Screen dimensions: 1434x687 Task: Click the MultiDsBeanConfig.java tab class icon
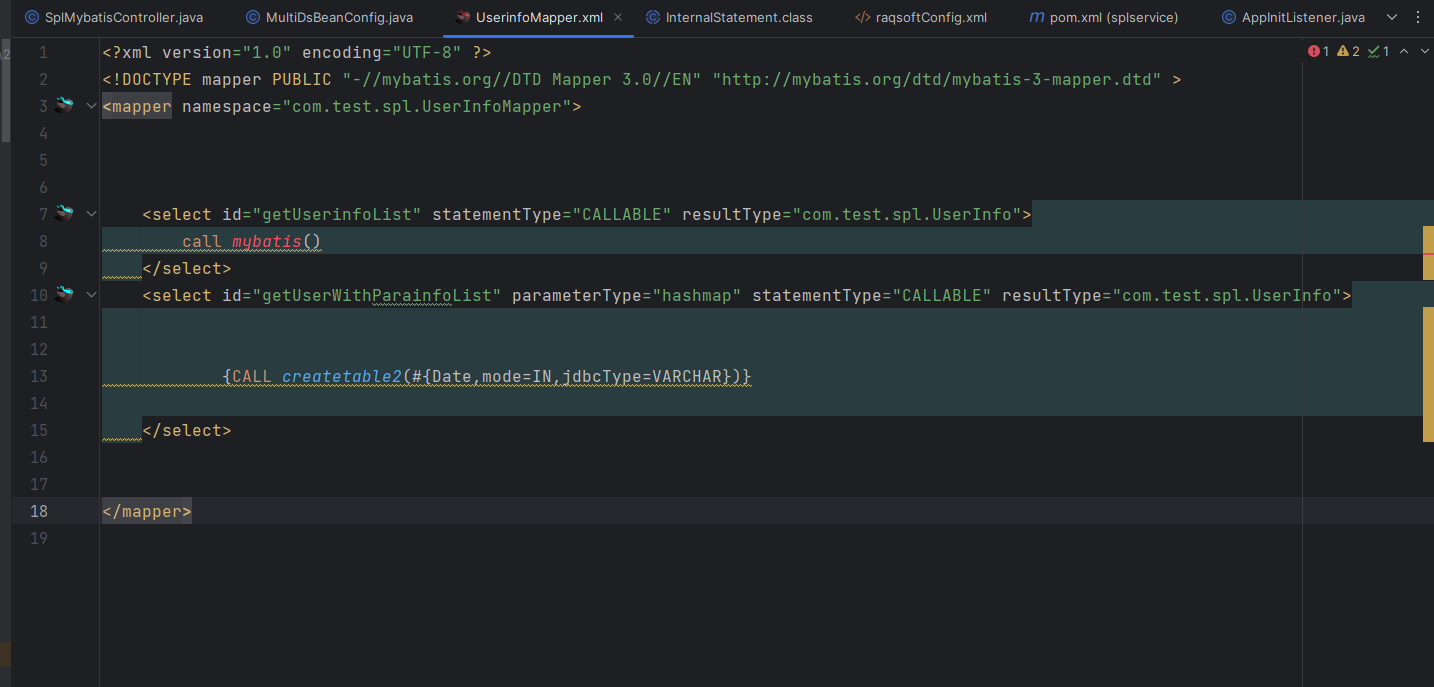[252, 18]
